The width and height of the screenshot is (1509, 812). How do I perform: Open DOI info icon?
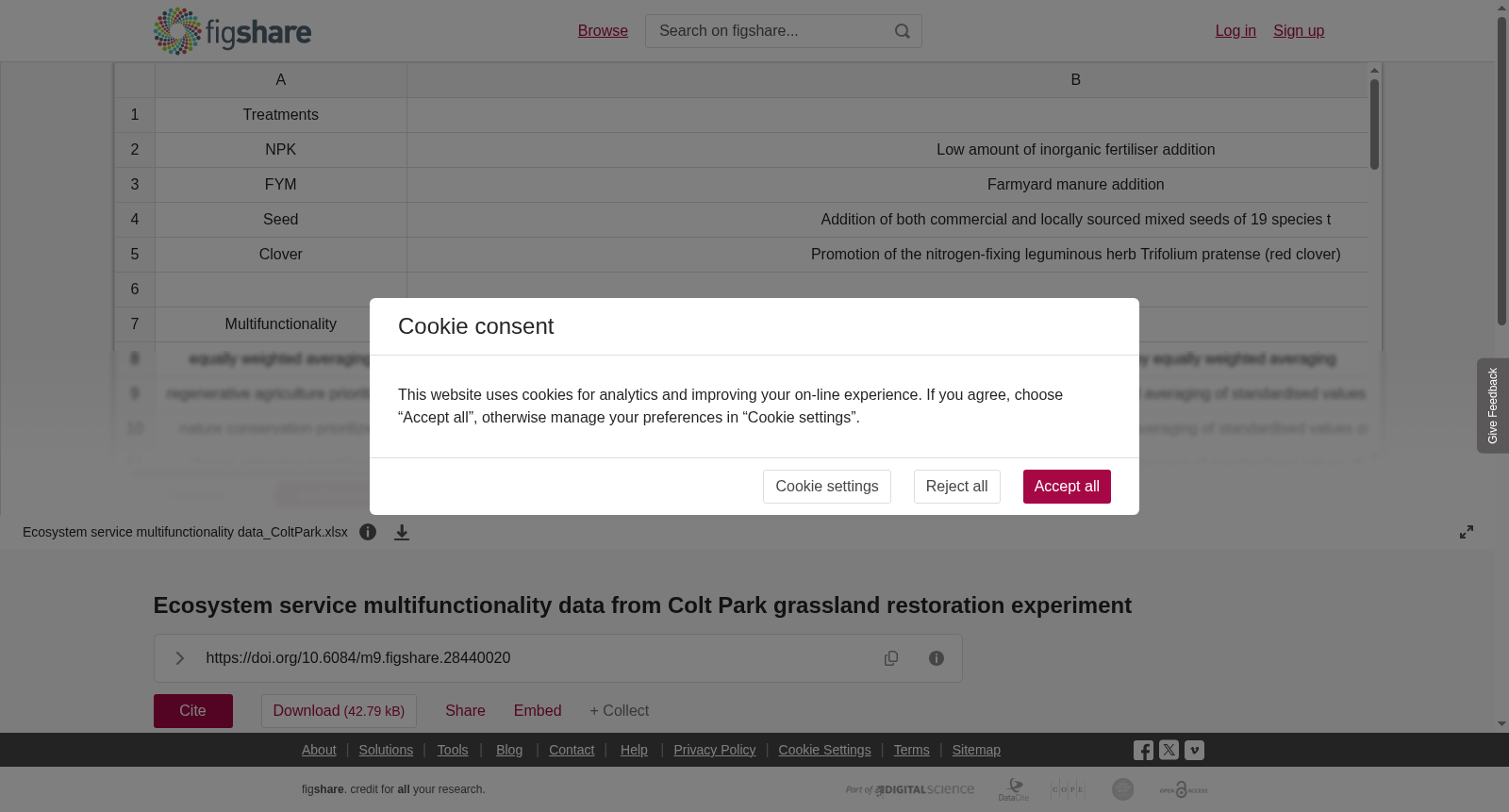(x=937, y=658)
